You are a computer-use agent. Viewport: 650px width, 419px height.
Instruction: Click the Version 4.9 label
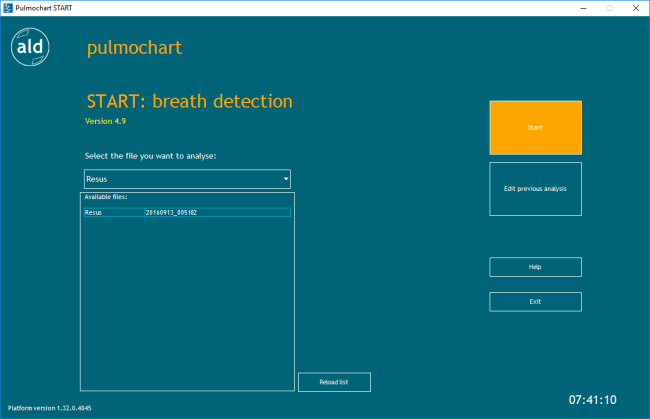[107, 121]
